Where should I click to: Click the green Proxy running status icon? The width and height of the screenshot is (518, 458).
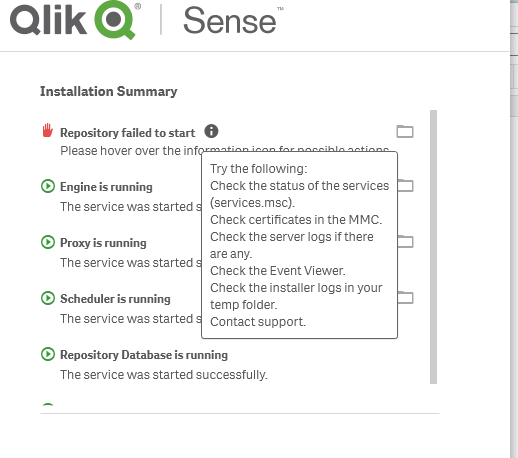coord(48,242)
